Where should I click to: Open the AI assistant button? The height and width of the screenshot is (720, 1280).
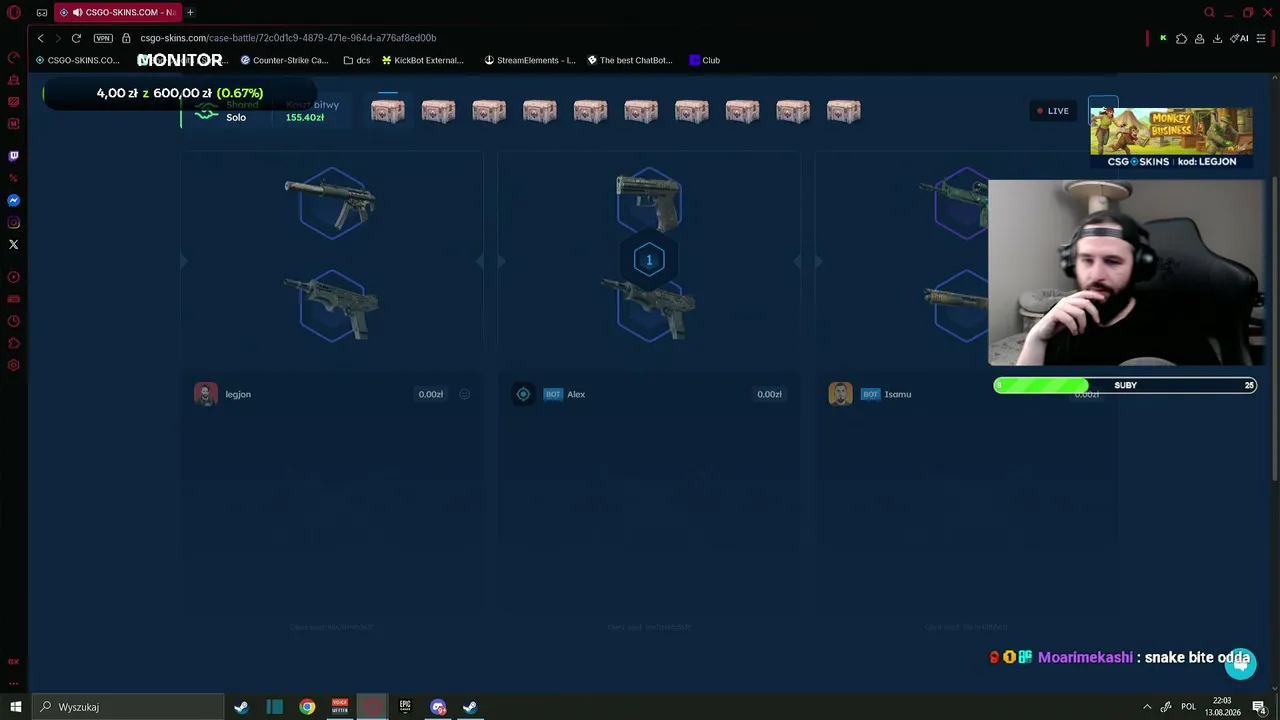1240,38
